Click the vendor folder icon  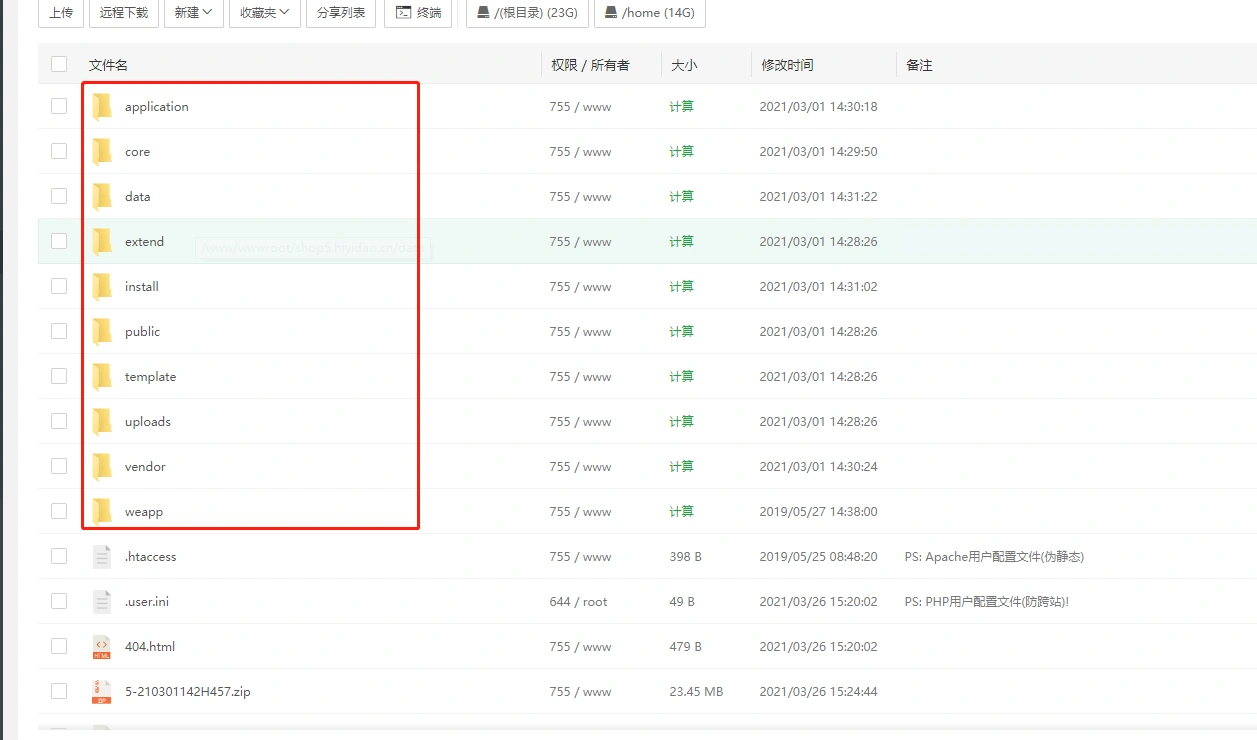pos(102,466)
